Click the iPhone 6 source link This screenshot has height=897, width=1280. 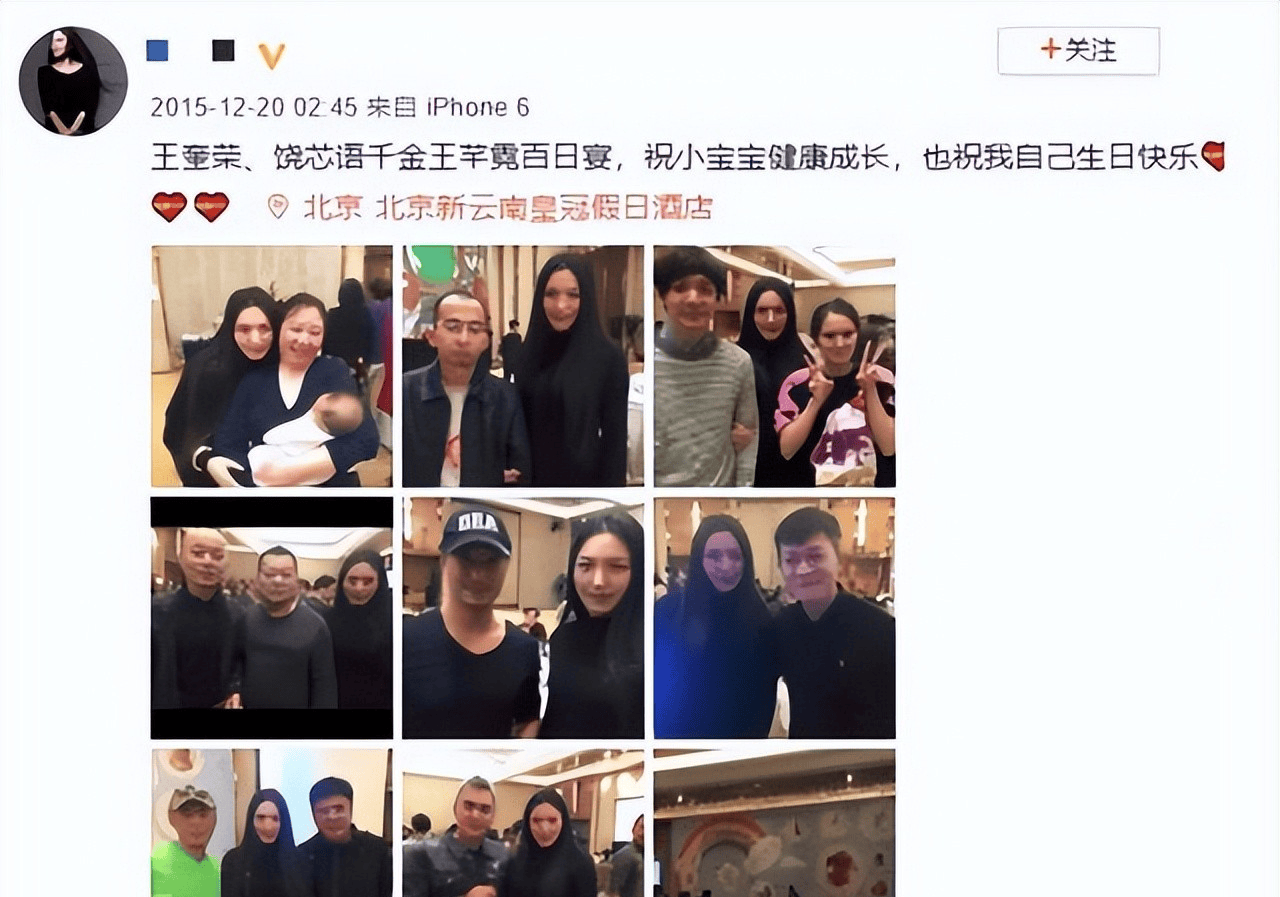click(478, 107)
